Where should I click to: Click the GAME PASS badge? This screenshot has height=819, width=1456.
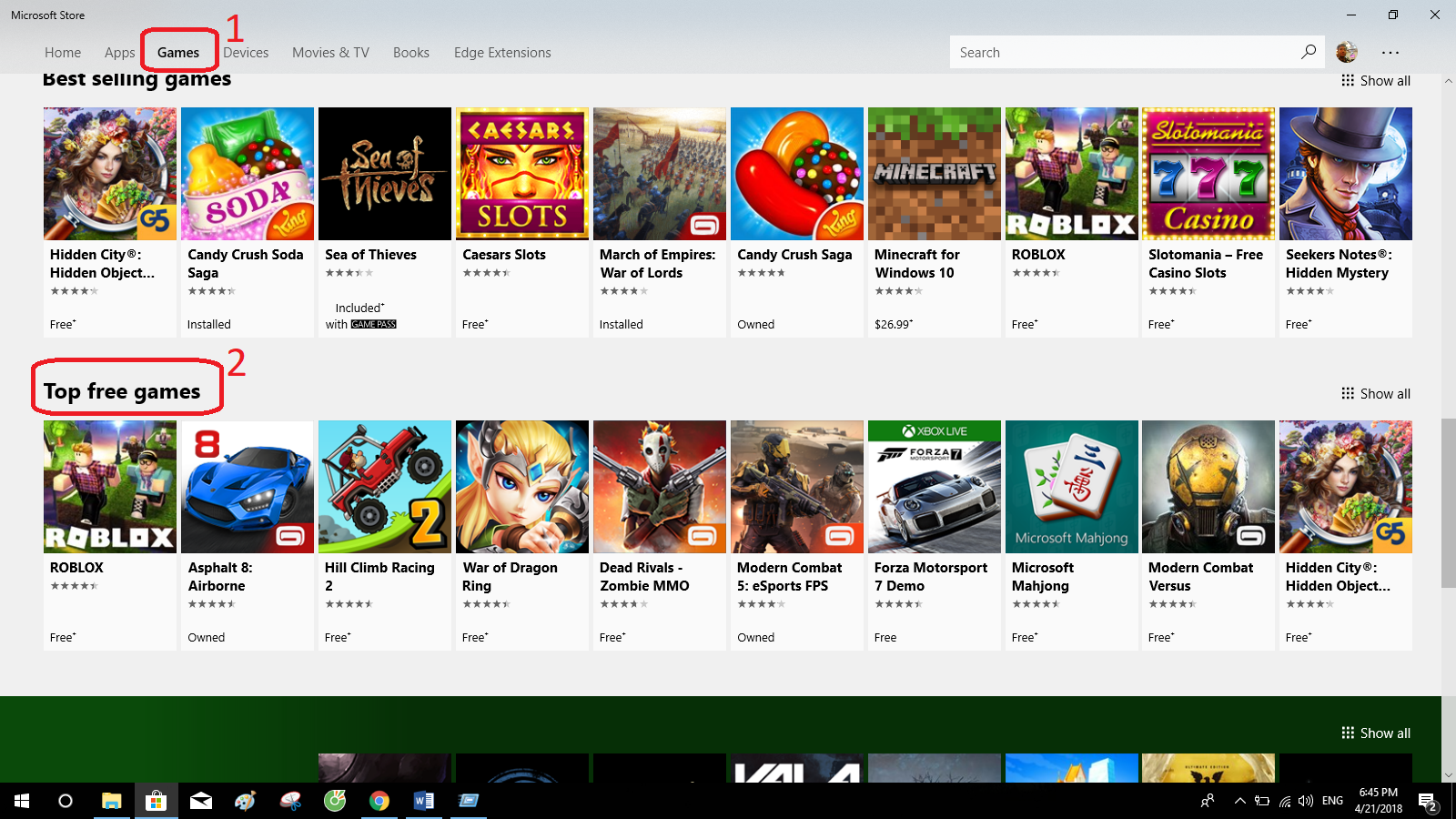click(x=374, y=325)
